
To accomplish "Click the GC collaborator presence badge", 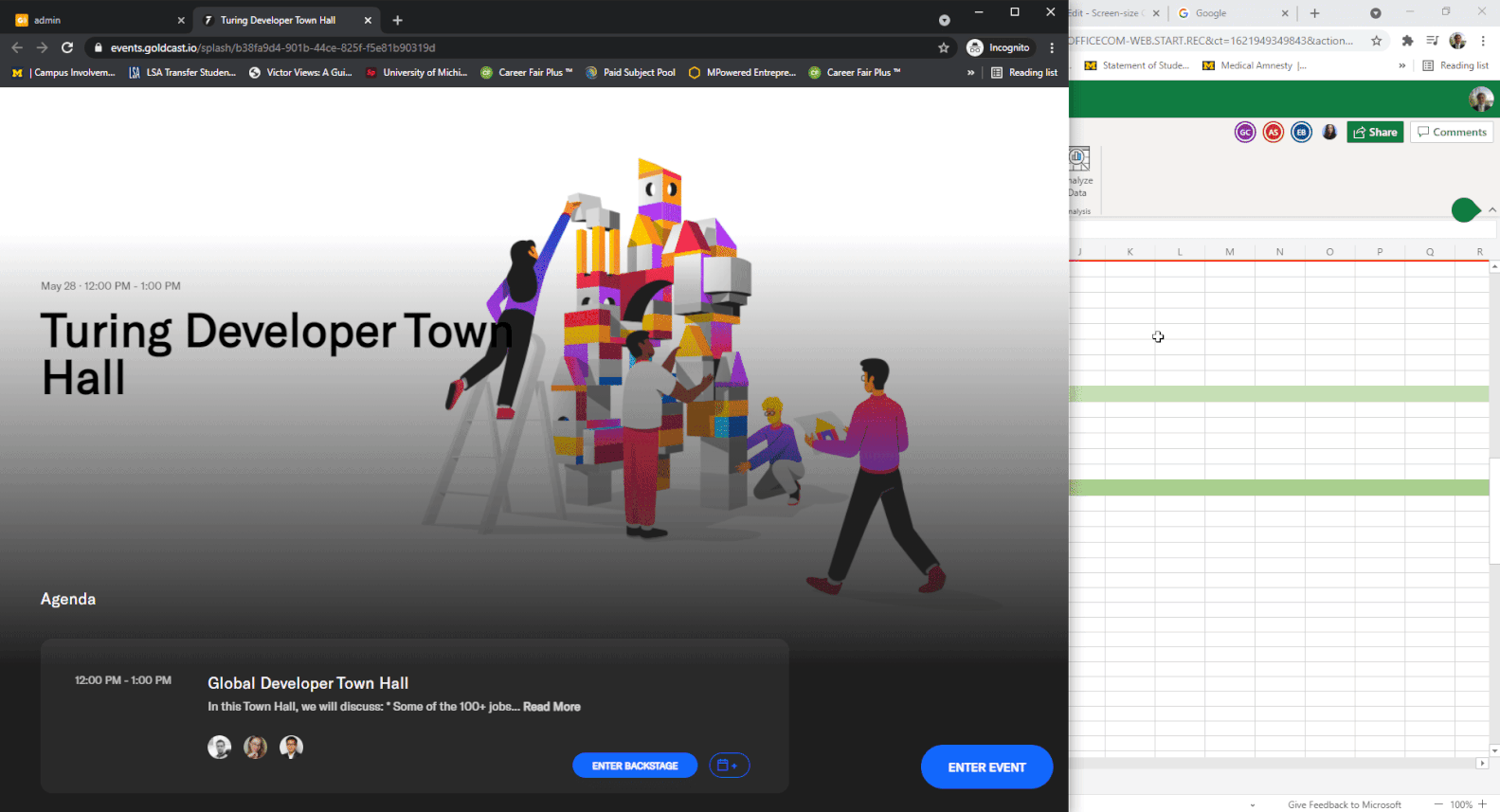I will [1245, 132].
